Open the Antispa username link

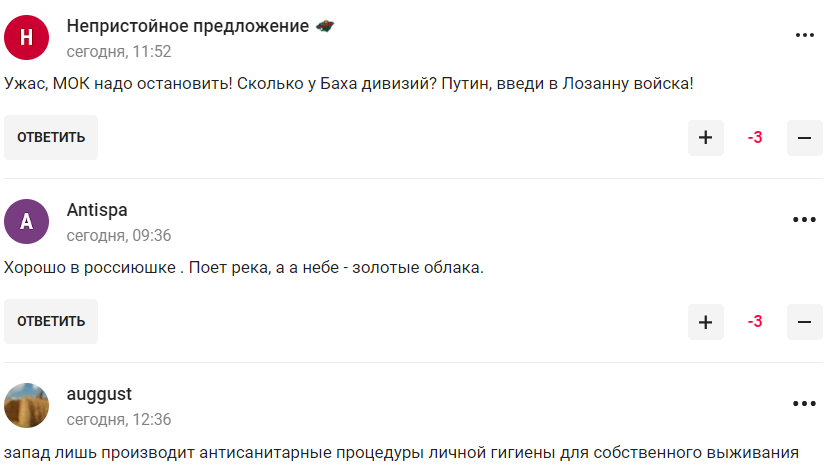[97, 210]
